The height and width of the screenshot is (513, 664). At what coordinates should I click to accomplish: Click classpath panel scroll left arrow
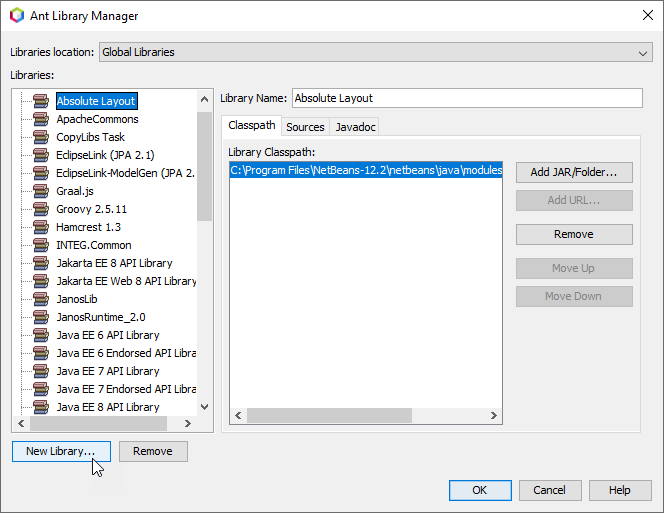238,416
